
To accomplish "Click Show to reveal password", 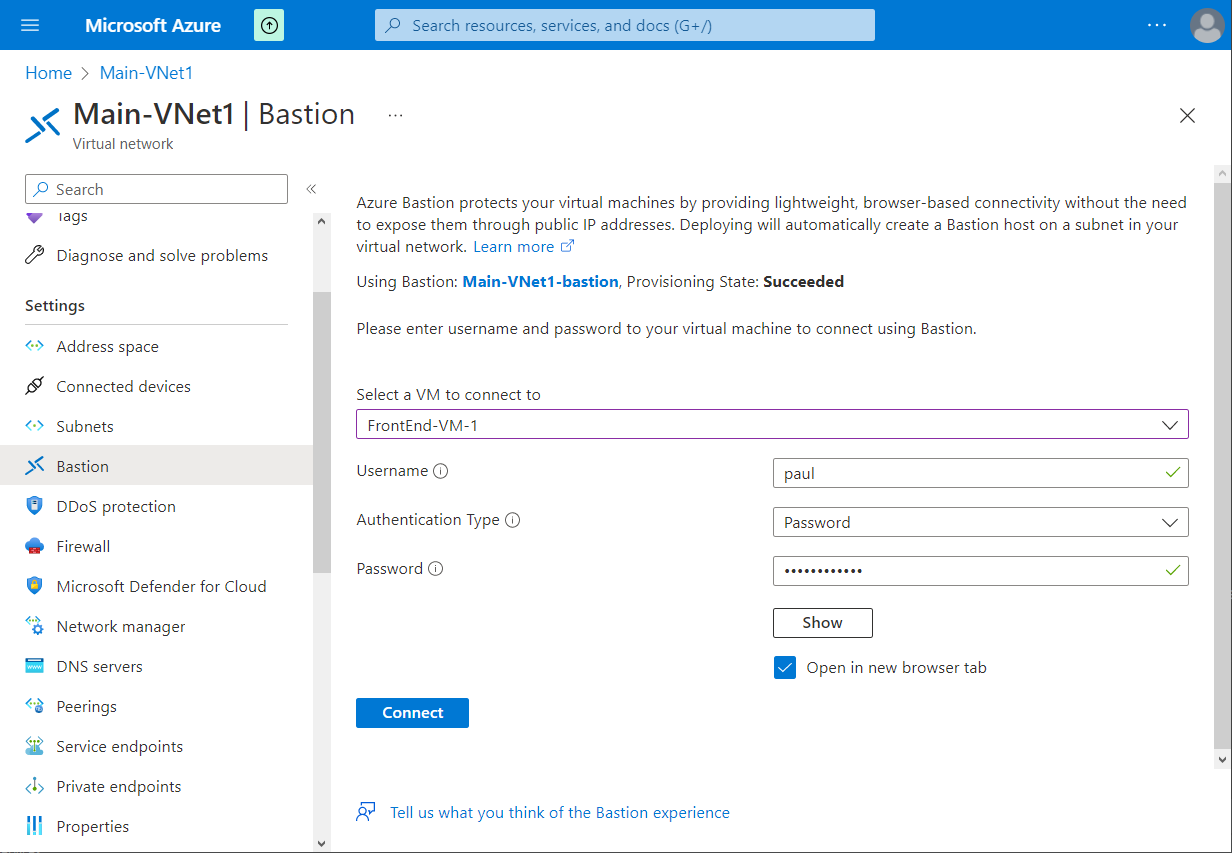I will click(822, 623).
